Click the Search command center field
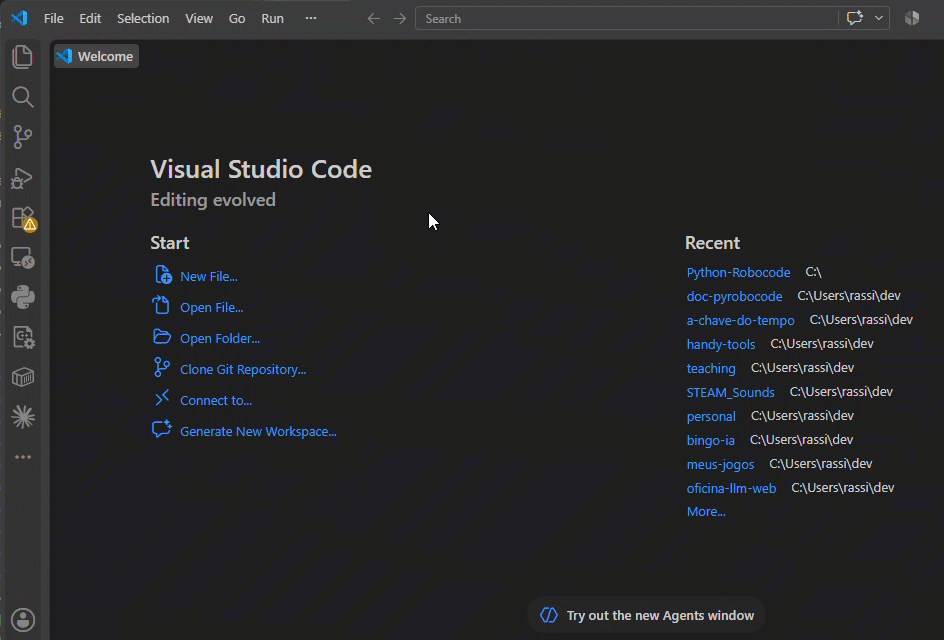The height and width of the screenshot is (640, 944). [626, 19]
